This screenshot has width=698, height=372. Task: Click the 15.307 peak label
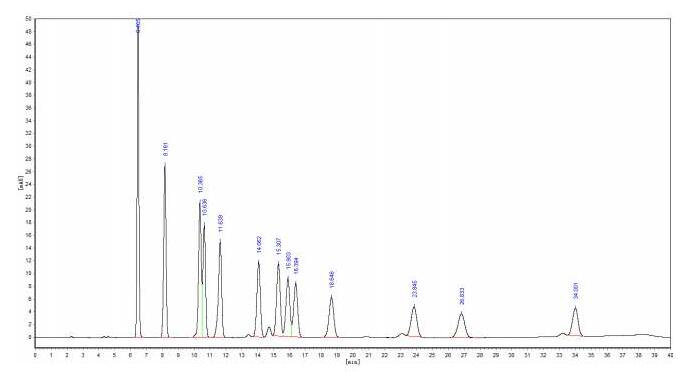(x=279, y=246)
